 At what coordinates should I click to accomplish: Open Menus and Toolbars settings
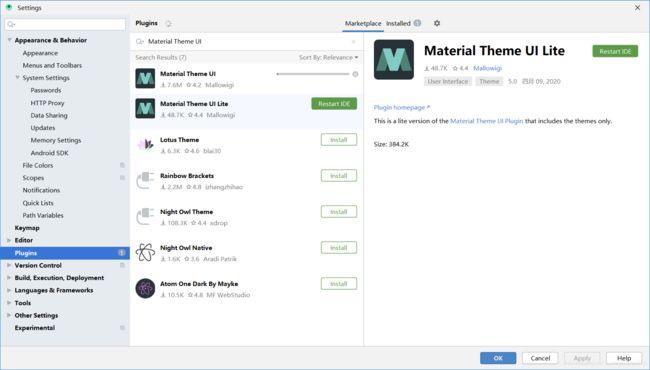52,65
